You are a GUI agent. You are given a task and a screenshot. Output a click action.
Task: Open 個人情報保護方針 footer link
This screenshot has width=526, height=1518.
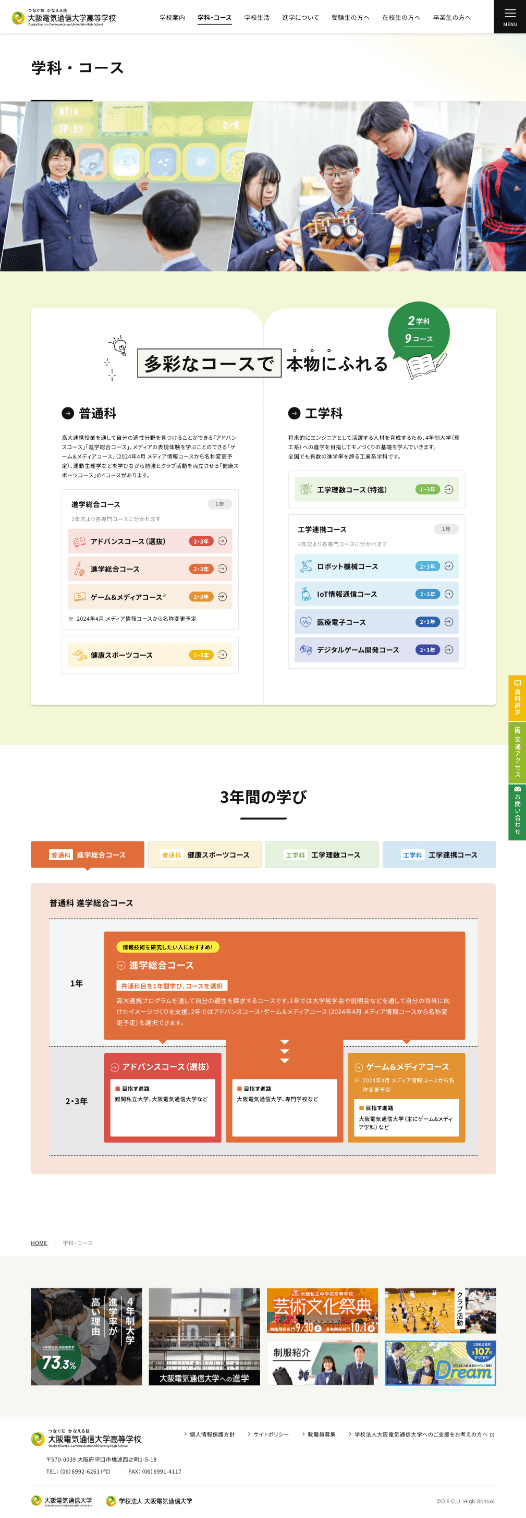pyautogui.click(x=211, y=1434)
